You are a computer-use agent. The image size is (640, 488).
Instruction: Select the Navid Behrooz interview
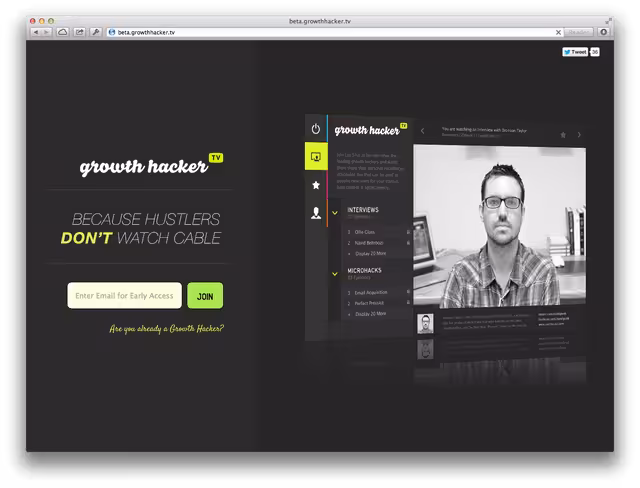[369, 243]
